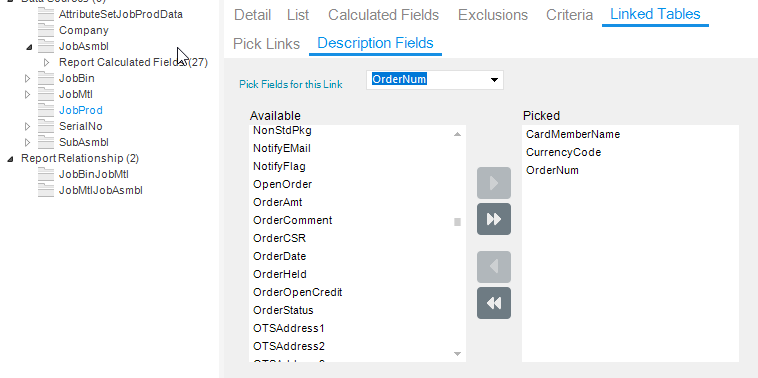
Task: Select the Linked Tables tab
Action: pos(655,14)
